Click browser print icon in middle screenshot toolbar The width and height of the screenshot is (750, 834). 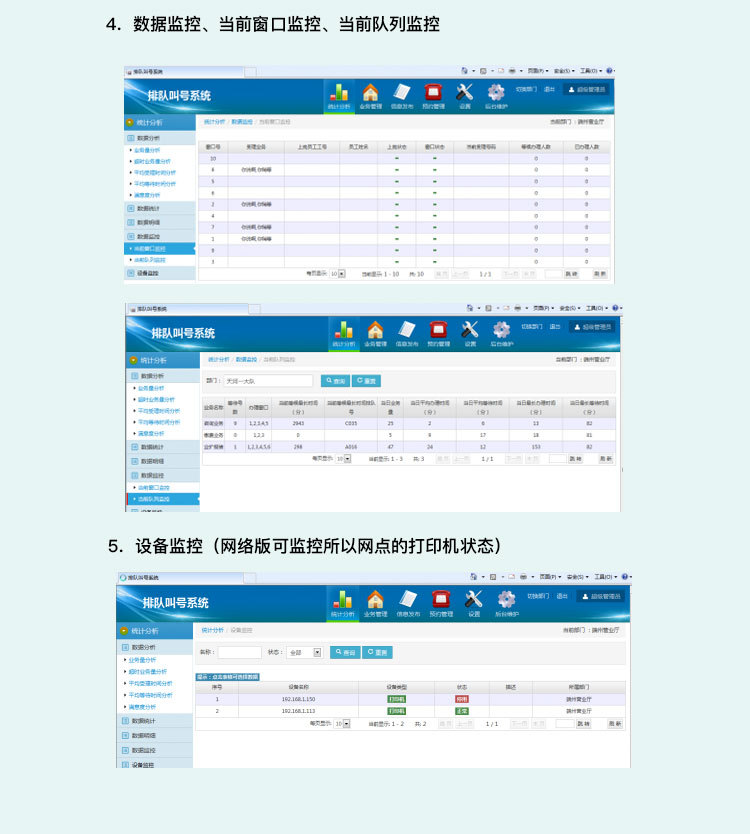[x=517, y=308]
